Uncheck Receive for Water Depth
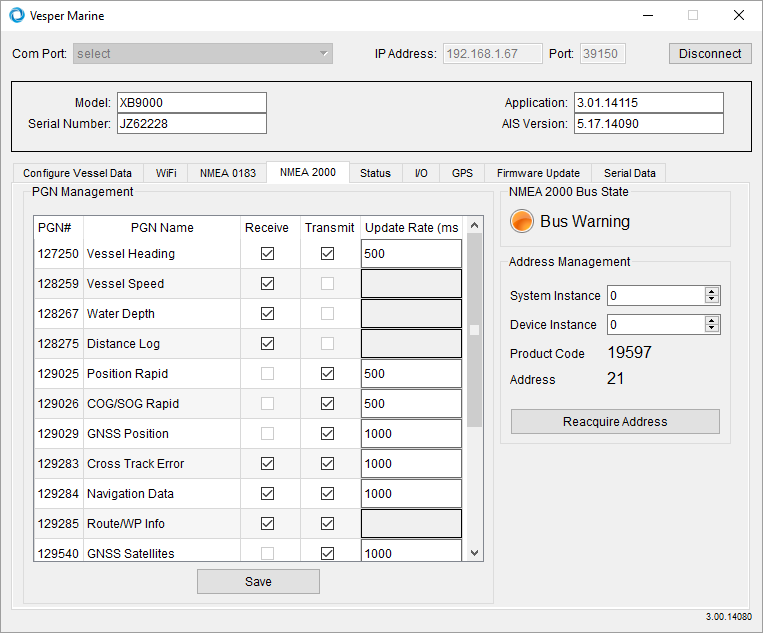 [267, 314]
